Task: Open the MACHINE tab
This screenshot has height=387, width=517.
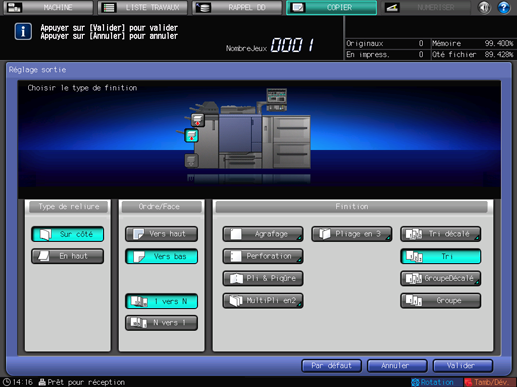Action: [48, 7]
